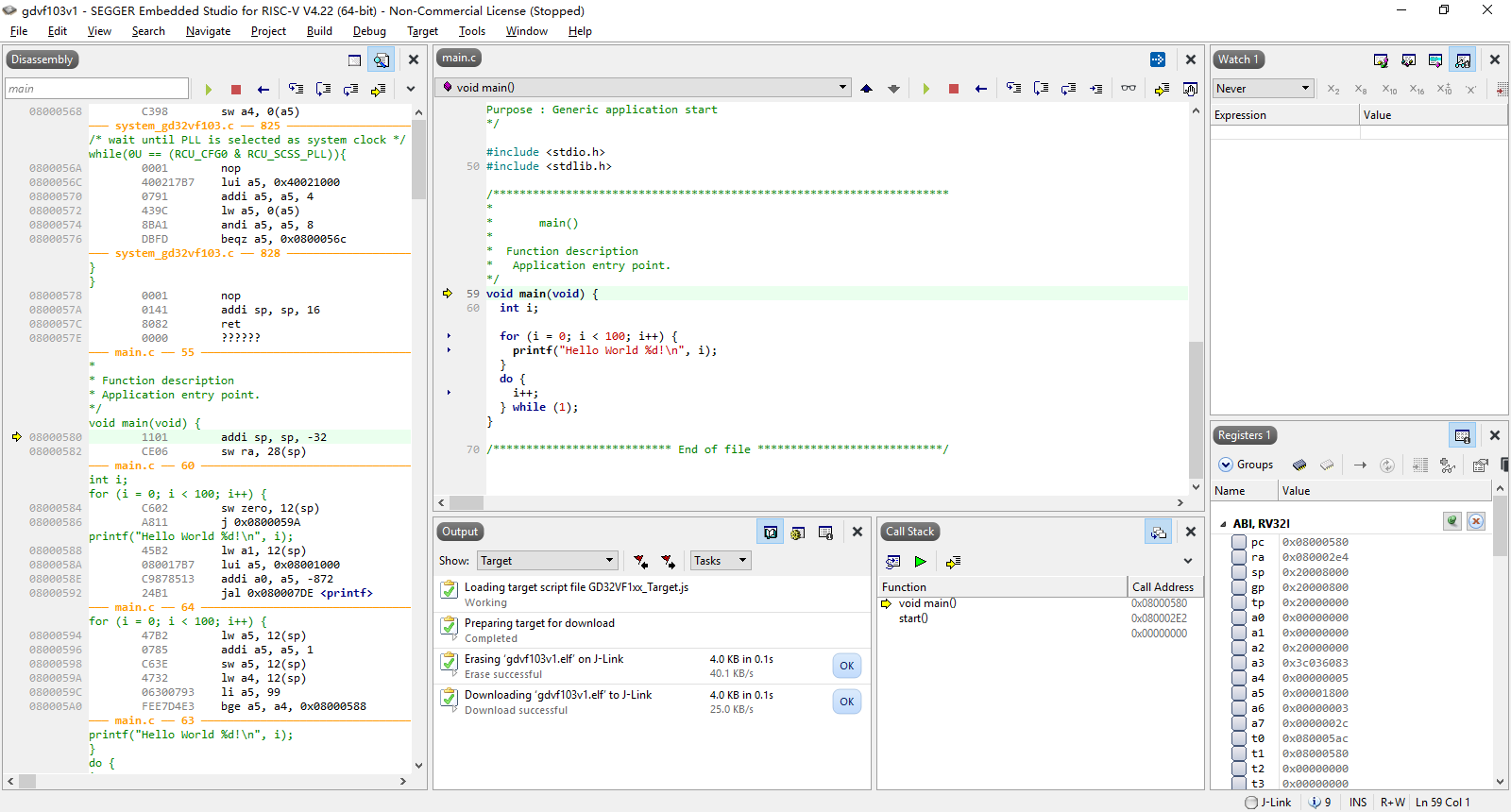Expand Disassembly toolbar overflow chevron

pyautogui.click(x=411, y=89)
